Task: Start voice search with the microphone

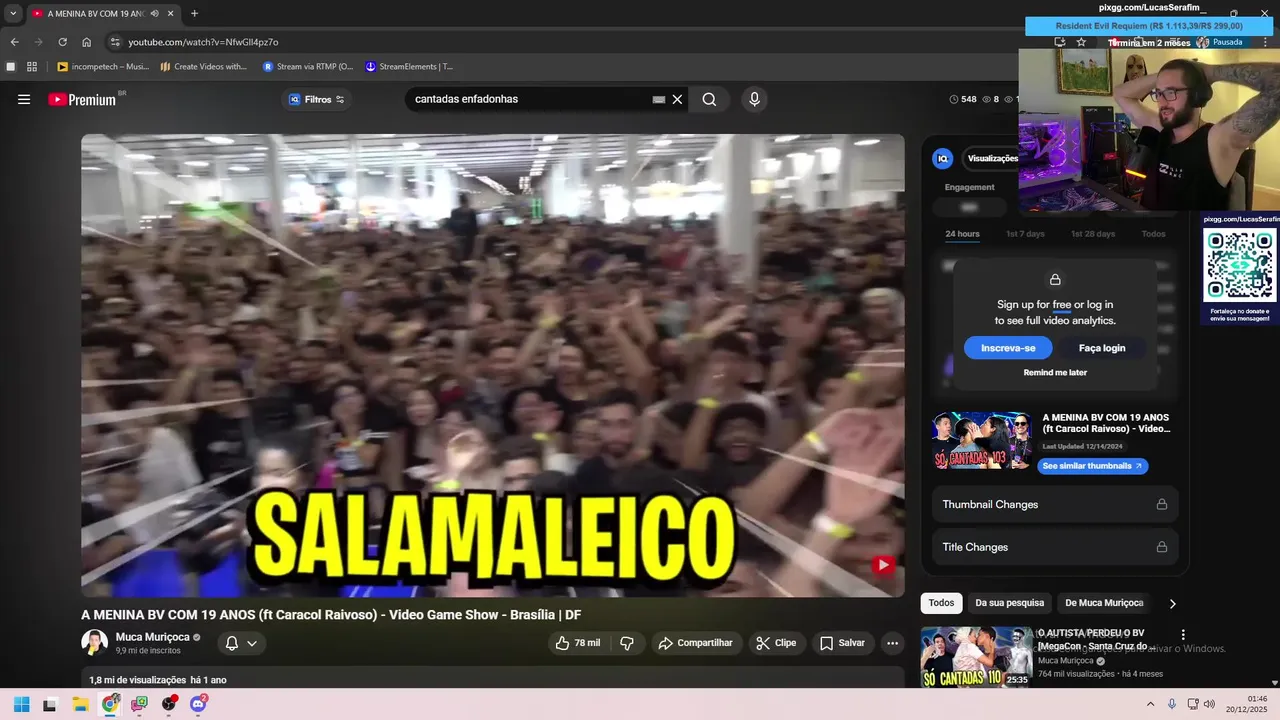Action: [754, 99]
